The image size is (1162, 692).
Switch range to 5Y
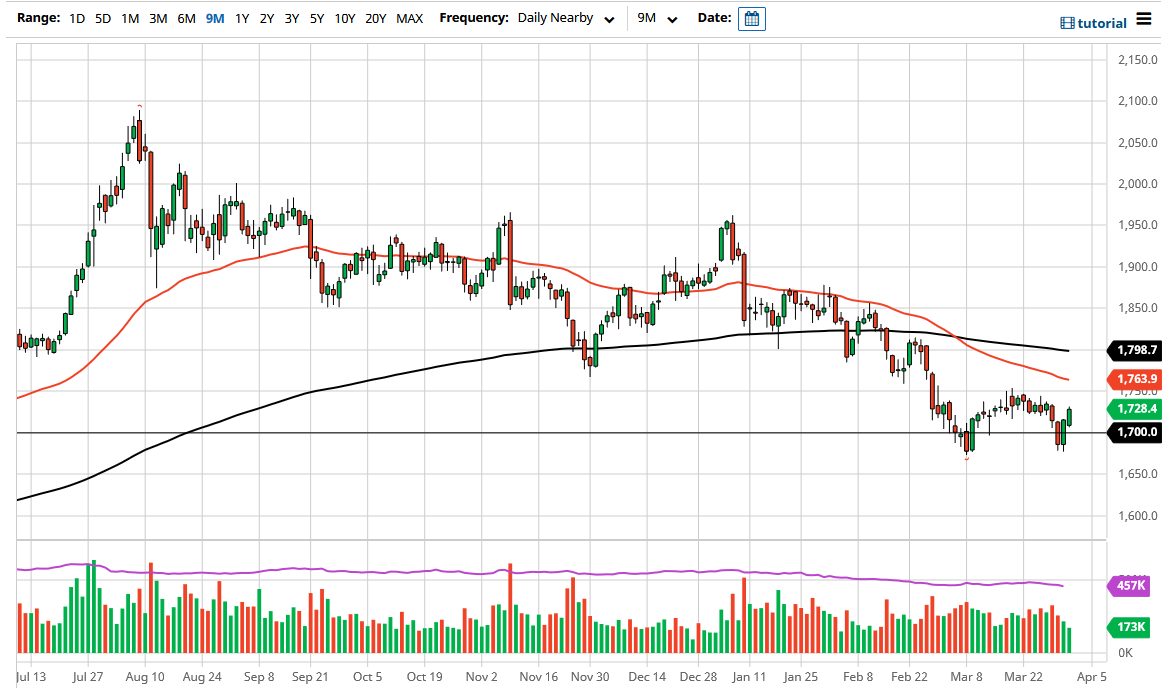[317, 19]
